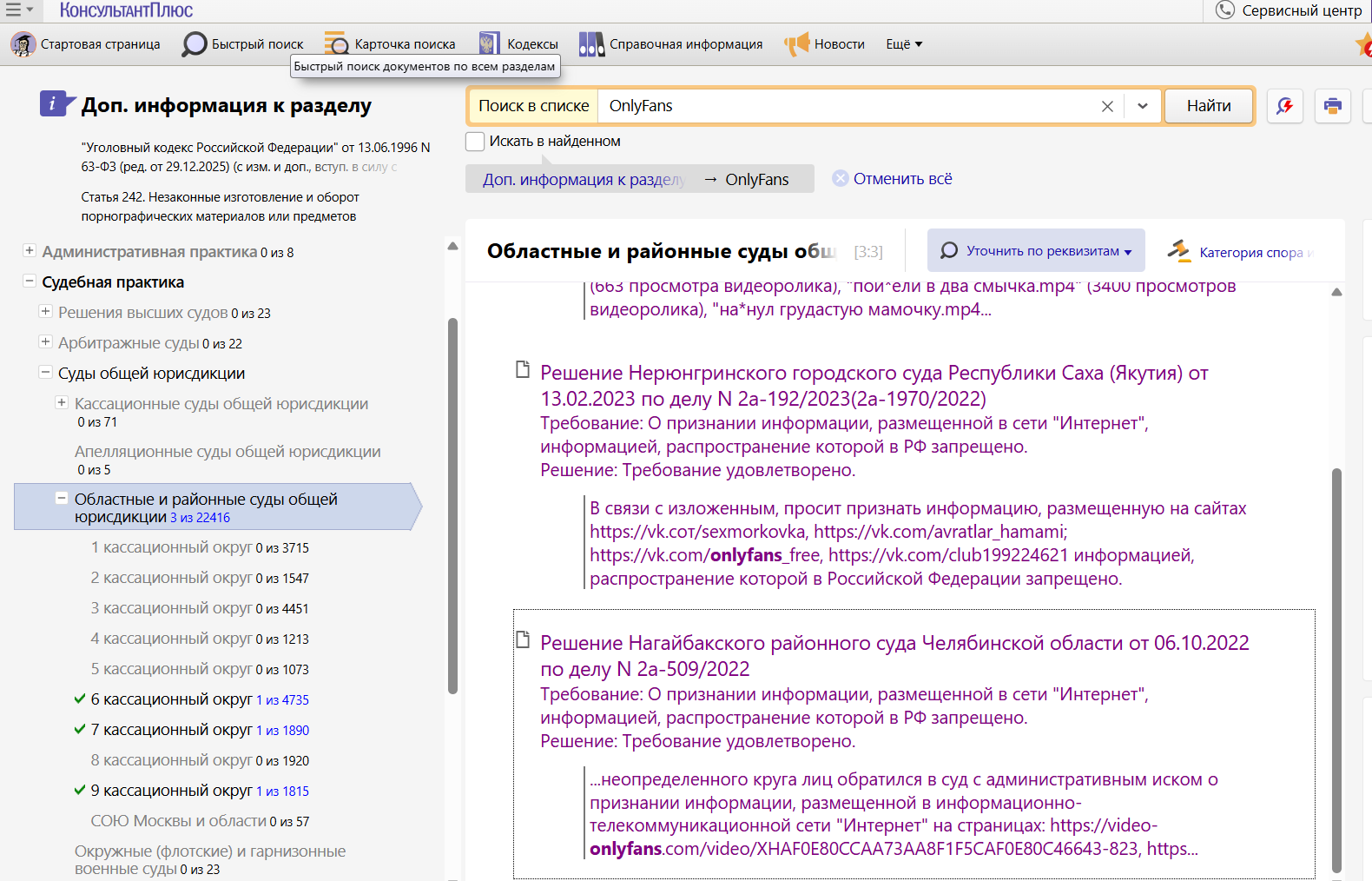Image resolution: width=1372 pixels, height=881 pixels.
Task: Open Кодексы toolbar item
Action: point(519,44)
